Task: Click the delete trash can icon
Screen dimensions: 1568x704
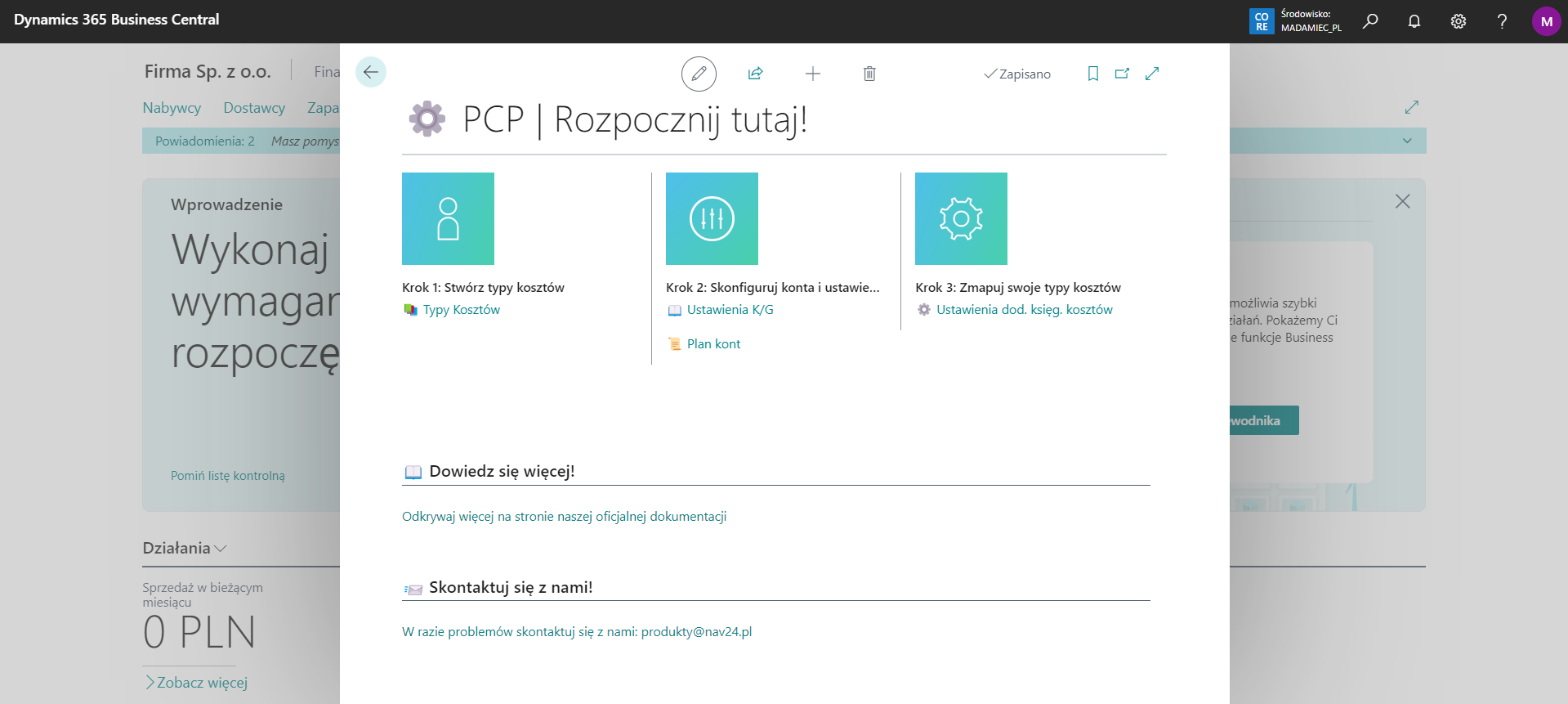Action: [869, 74]
